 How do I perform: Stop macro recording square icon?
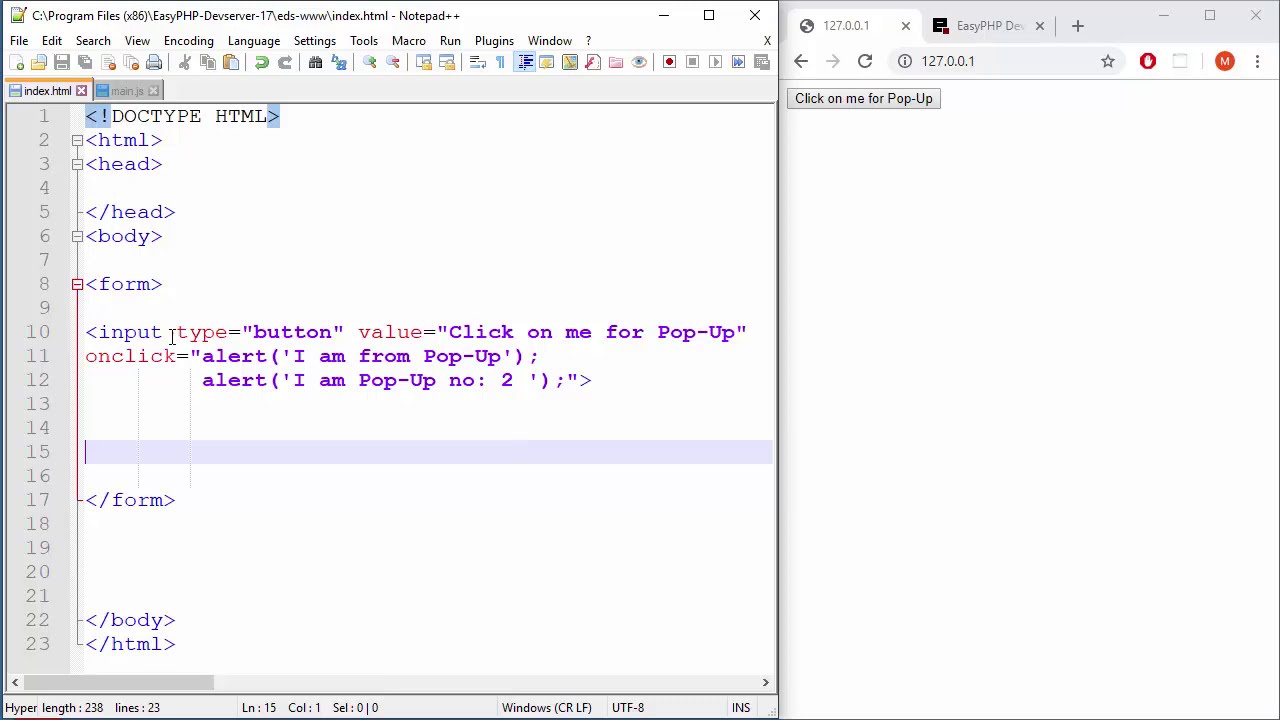[x=693, y=62]
